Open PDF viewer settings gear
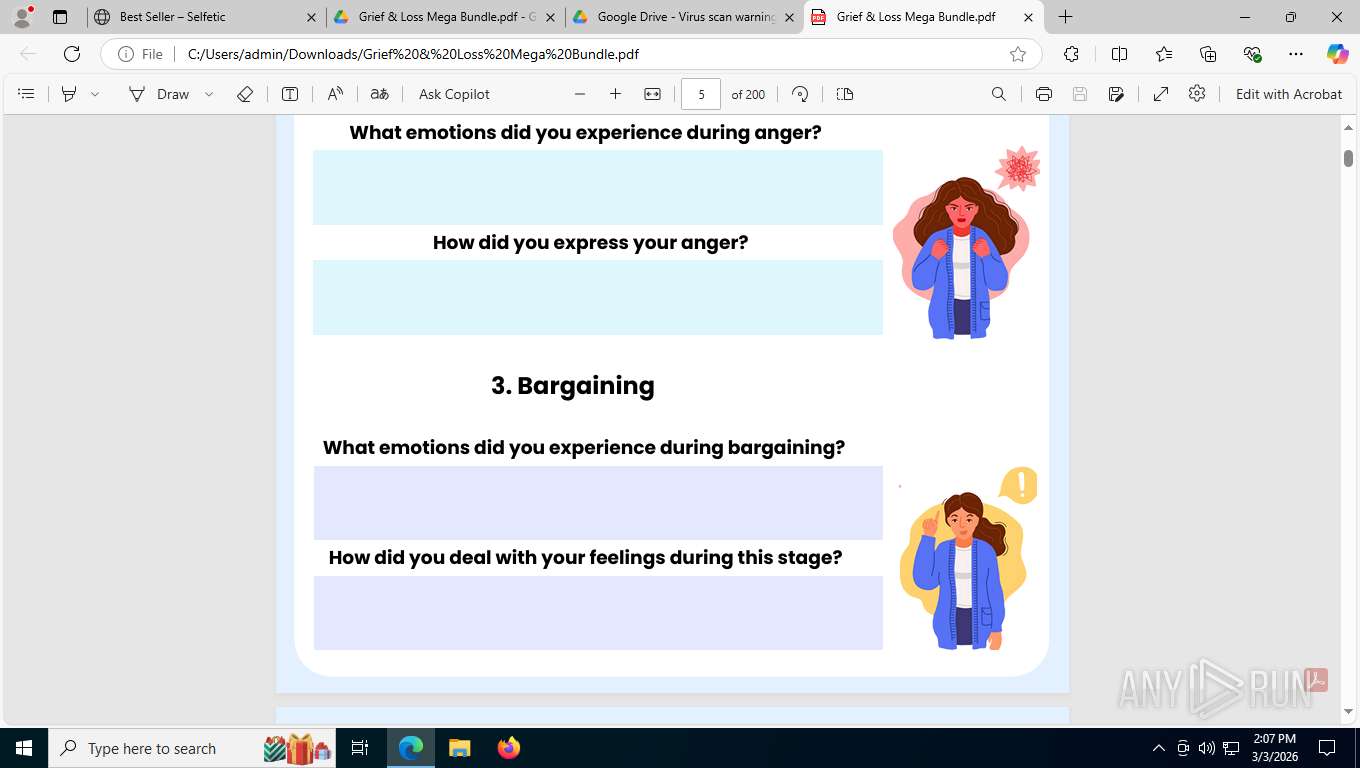This screenshot has width=1360, height=768. tap(1197, 94)
